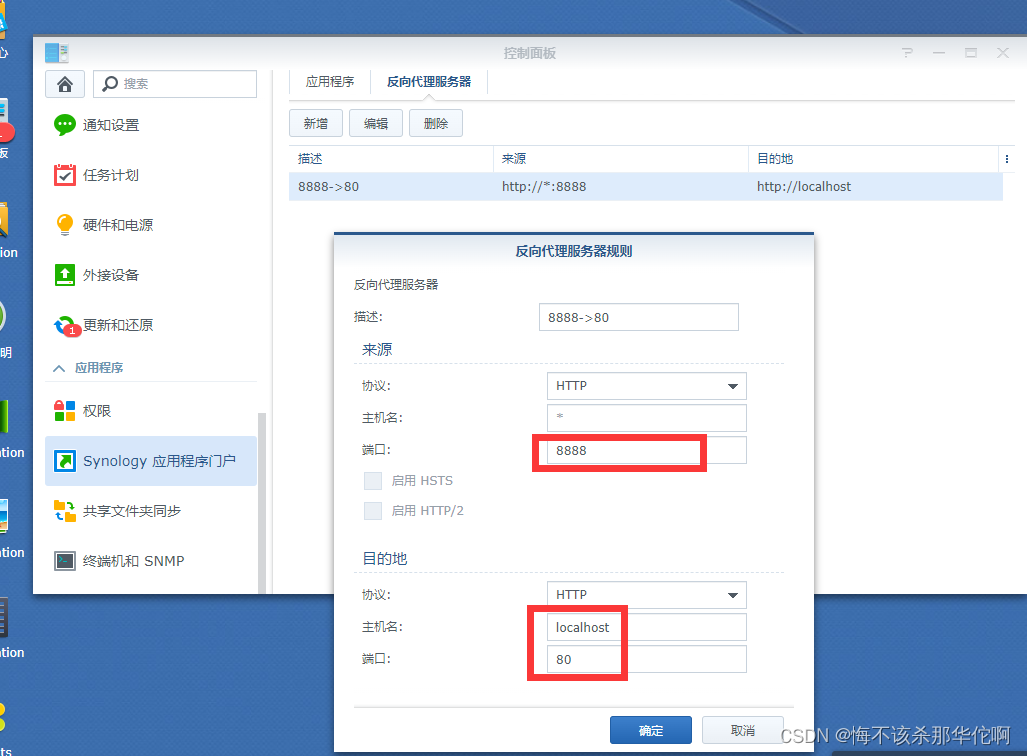Switch to the 应用程序 tab

click(329, 82)
